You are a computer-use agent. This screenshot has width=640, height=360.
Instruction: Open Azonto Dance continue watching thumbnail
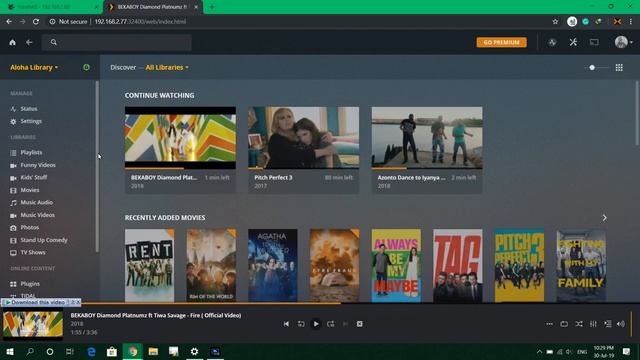tap(427, 138)
